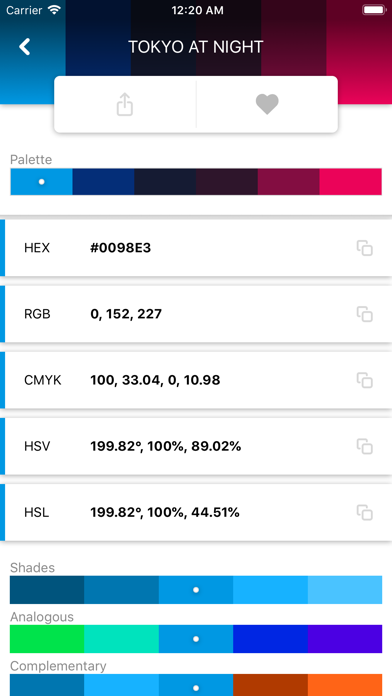Viewport: 392px width, 696px height.
Task: Choose the darkest blue shade swatch
Action: coord(47,590)
